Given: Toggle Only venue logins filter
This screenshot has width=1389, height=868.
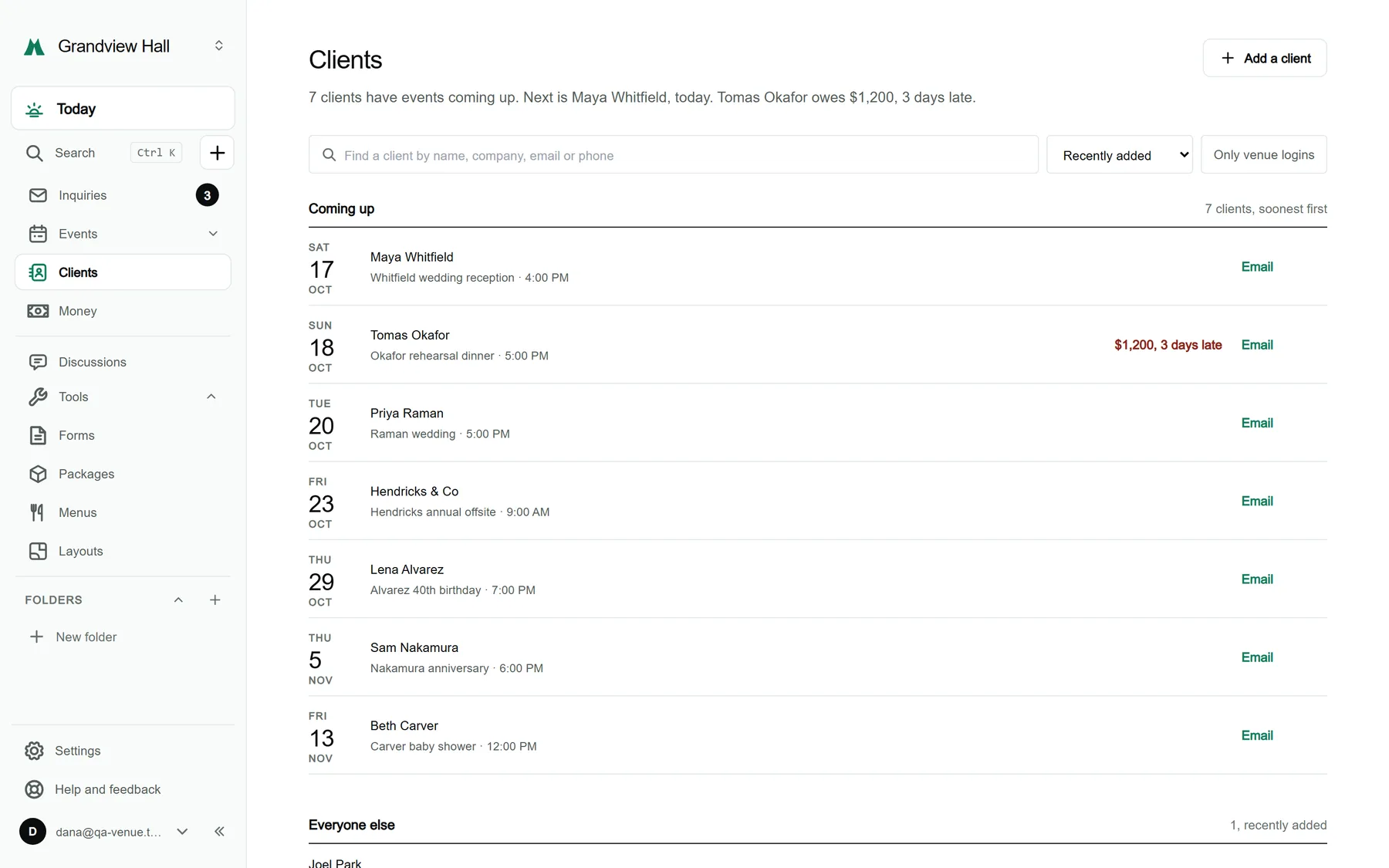Looking at the screenshot, I should [1264, 154].
